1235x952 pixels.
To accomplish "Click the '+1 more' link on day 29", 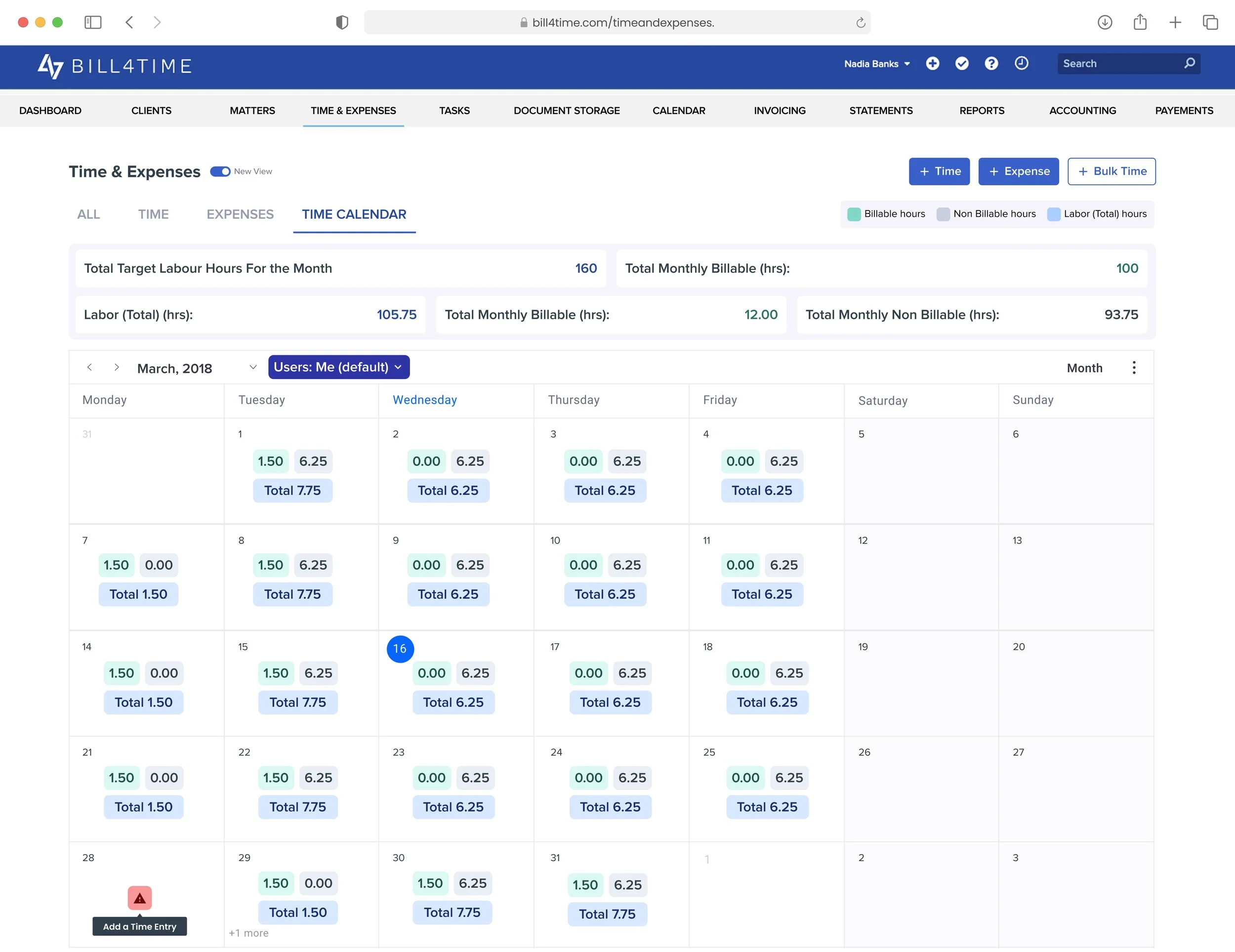I will point(248,933).
